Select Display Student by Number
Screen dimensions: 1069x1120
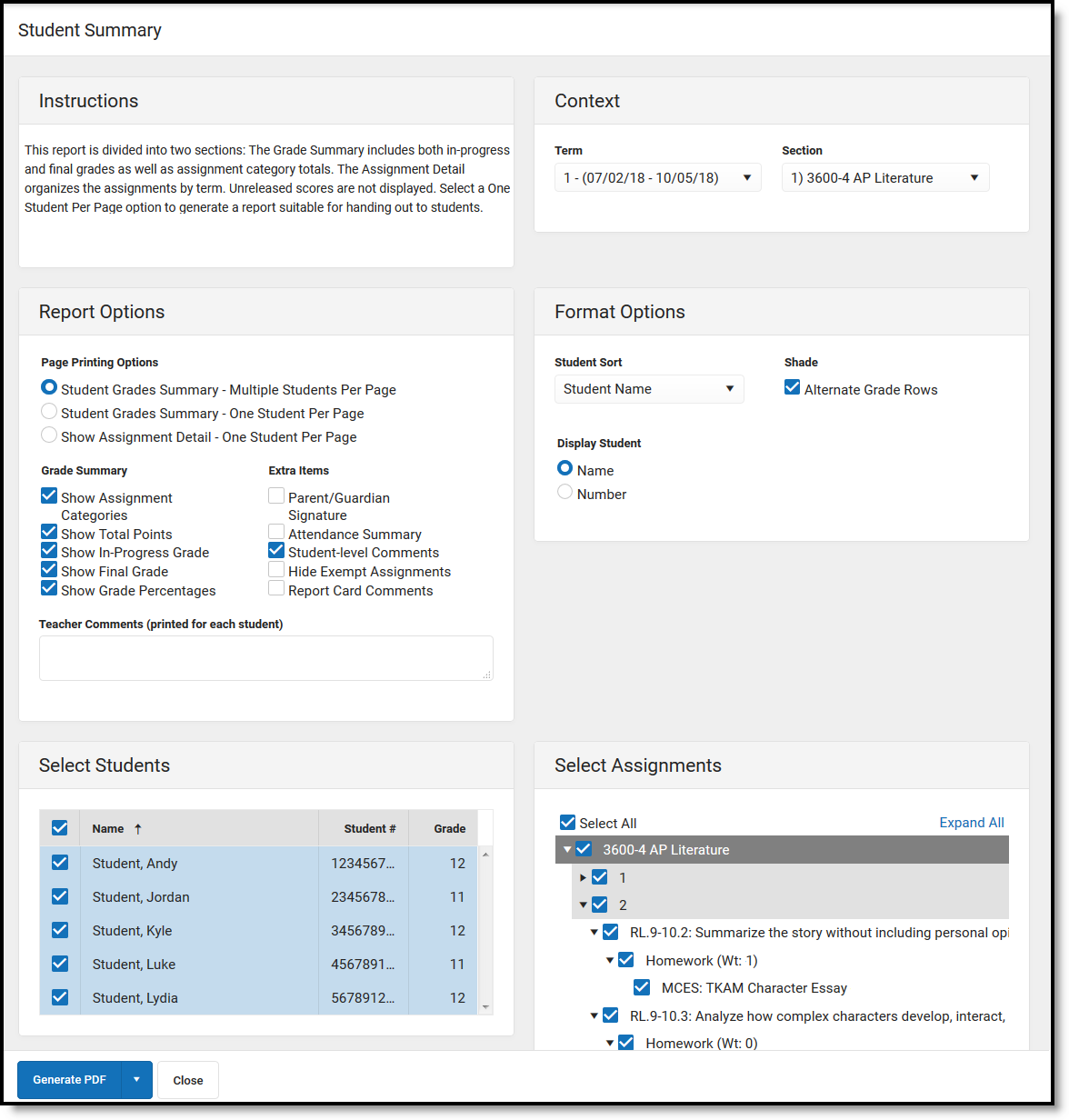[564, 492]
